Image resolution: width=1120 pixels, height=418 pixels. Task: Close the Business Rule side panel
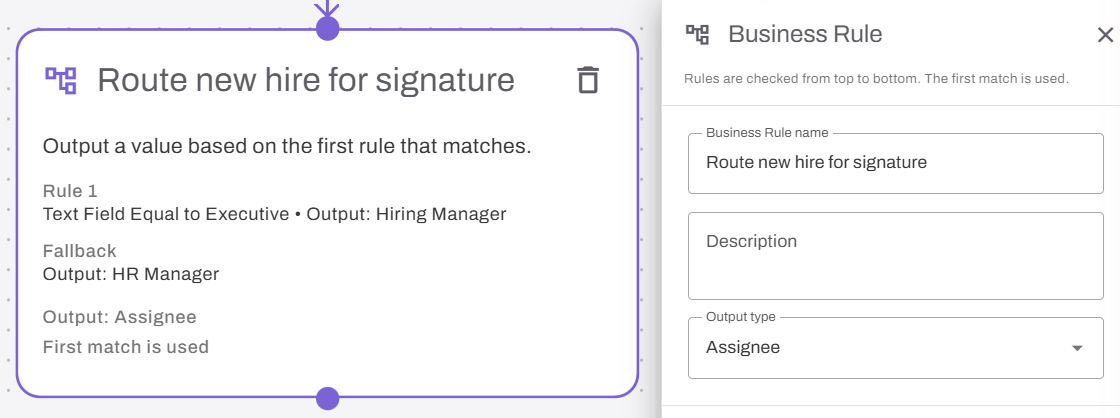(x=1105, y=34)
